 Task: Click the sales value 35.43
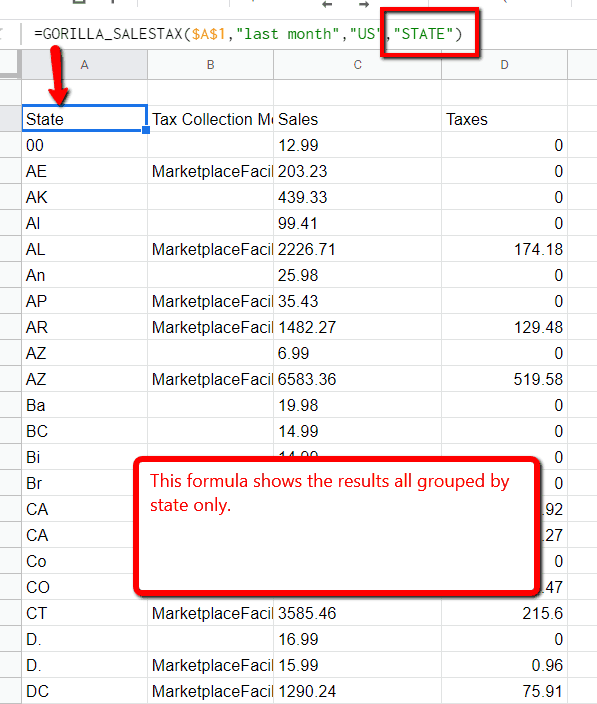coord(357,301)
